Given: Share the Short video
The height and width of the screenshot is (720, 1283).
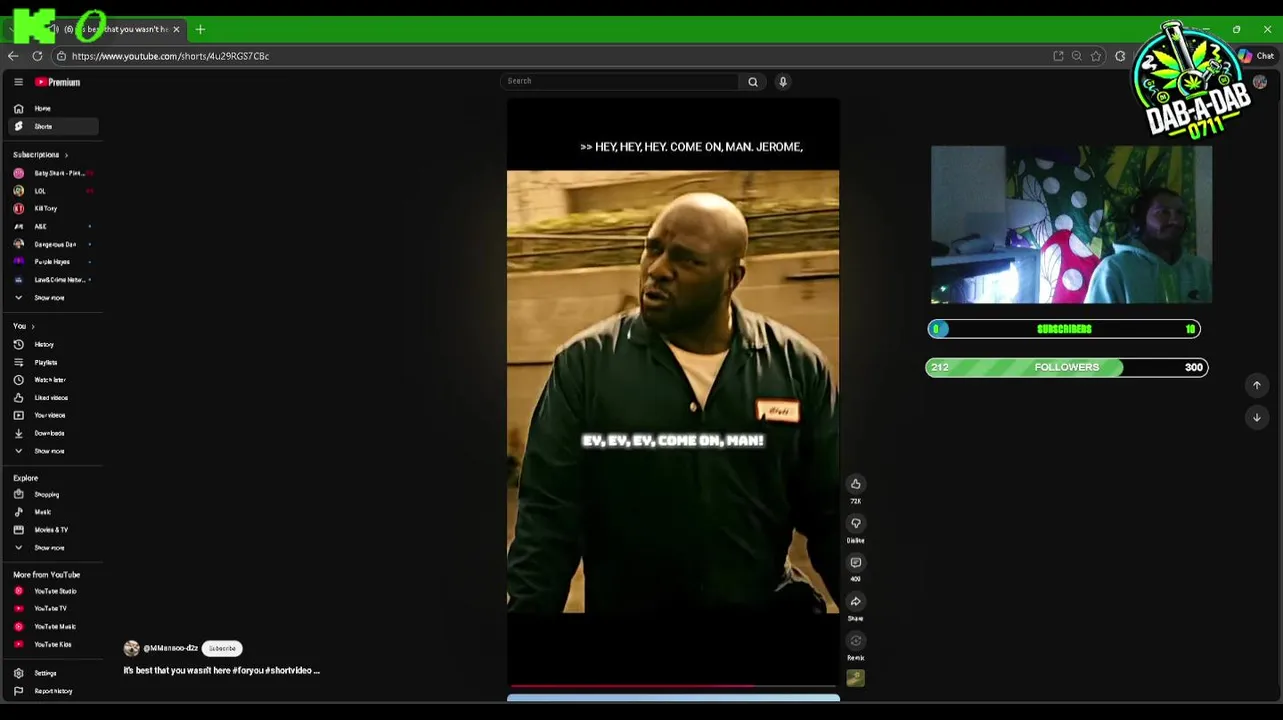Looking at the screenshot, I should tap(855, 602).
